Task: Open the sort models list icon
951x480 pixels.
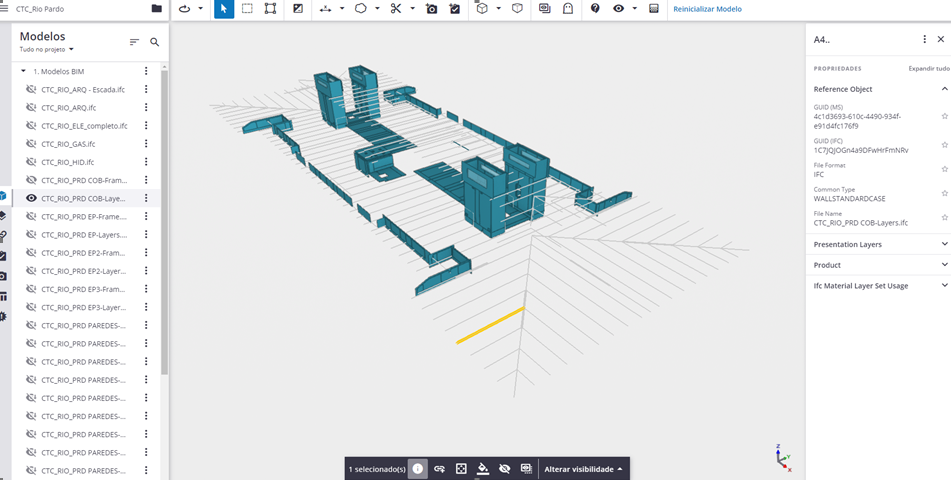Action: click(x=134, y=42)
